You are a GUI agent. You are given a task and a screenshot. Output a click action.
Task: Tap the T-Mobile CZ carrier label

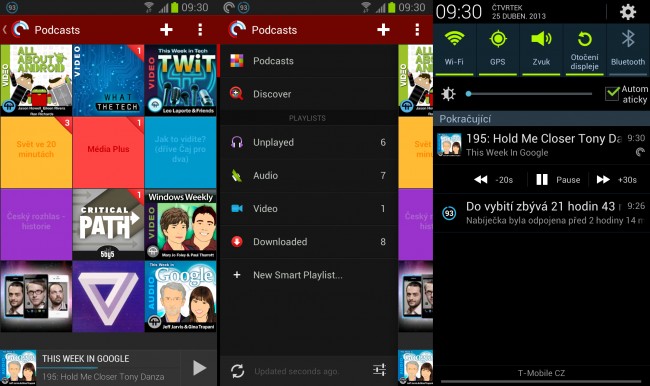tap(541, 373)
